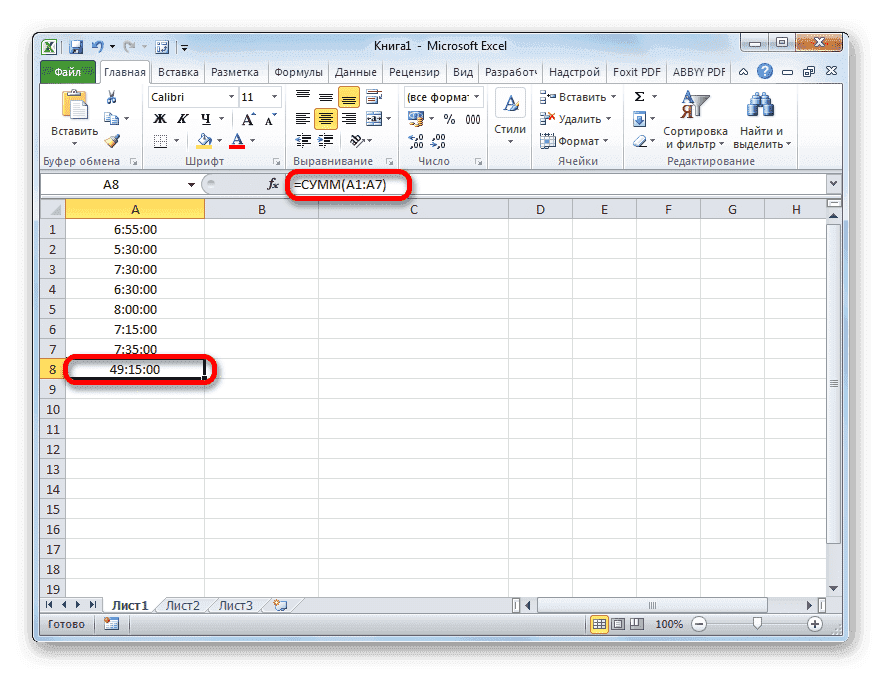Viewport: 882px width, 675px height.
Task: Open the font size dropdown
Action: [274, 96]
